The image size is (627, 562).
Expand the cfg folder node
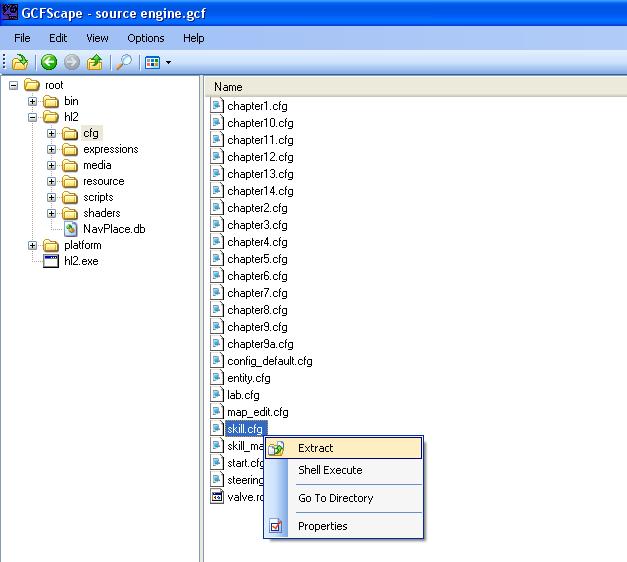[x=52, y=133]
